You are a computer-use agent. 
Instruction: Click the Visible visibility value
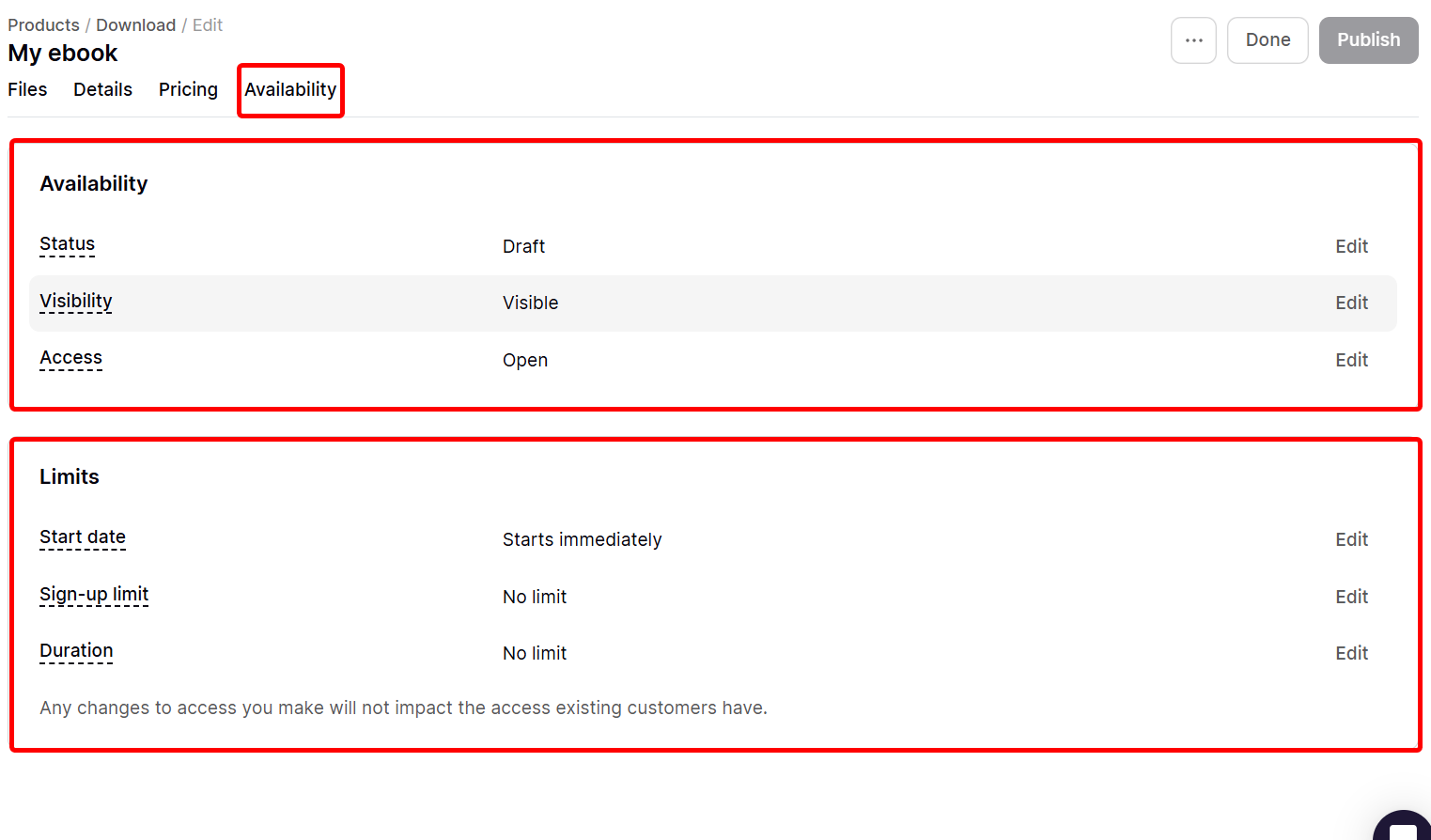tap(530, 303)
